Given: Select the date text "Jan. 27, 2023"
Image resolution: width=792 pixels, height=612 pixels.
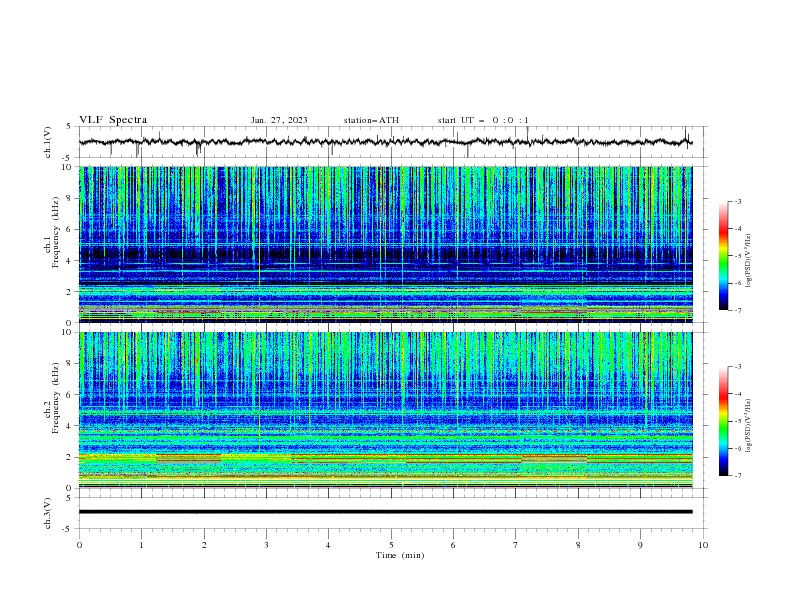Looking at the screenshot, I should 279,120.
